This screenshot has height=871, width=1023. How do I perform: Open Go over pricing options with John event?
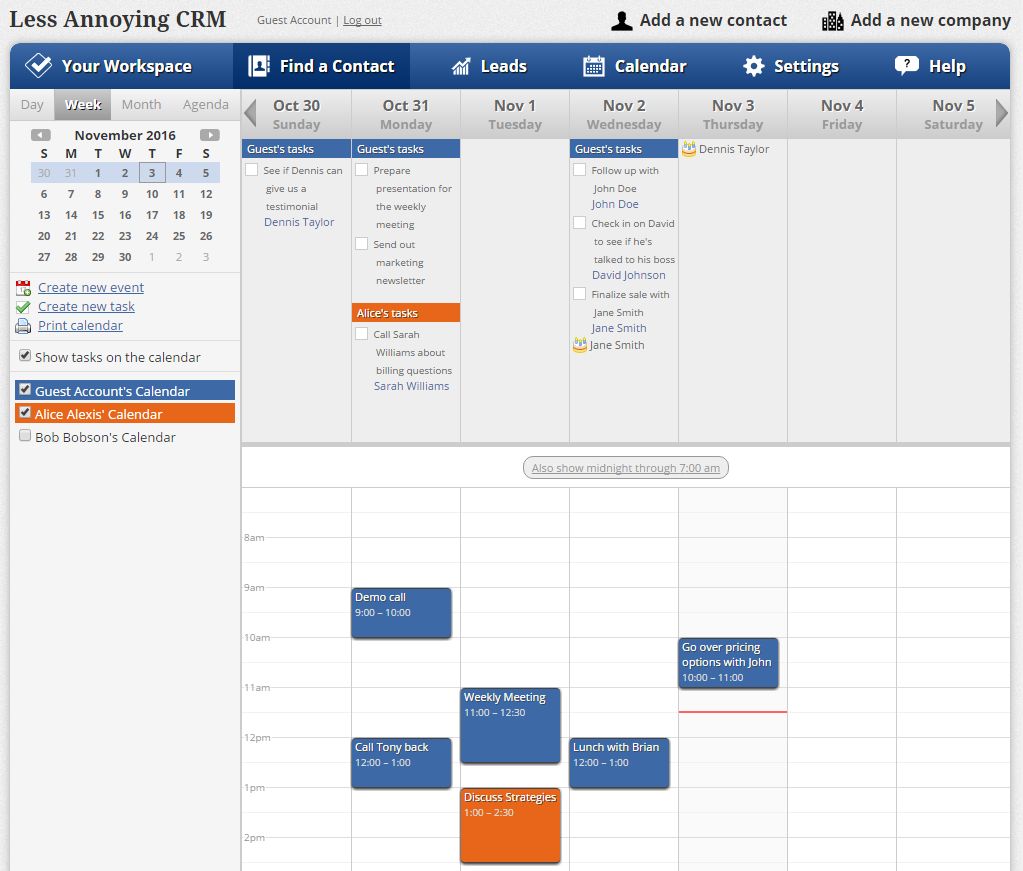pyautogui.click(x=728, y=663)
